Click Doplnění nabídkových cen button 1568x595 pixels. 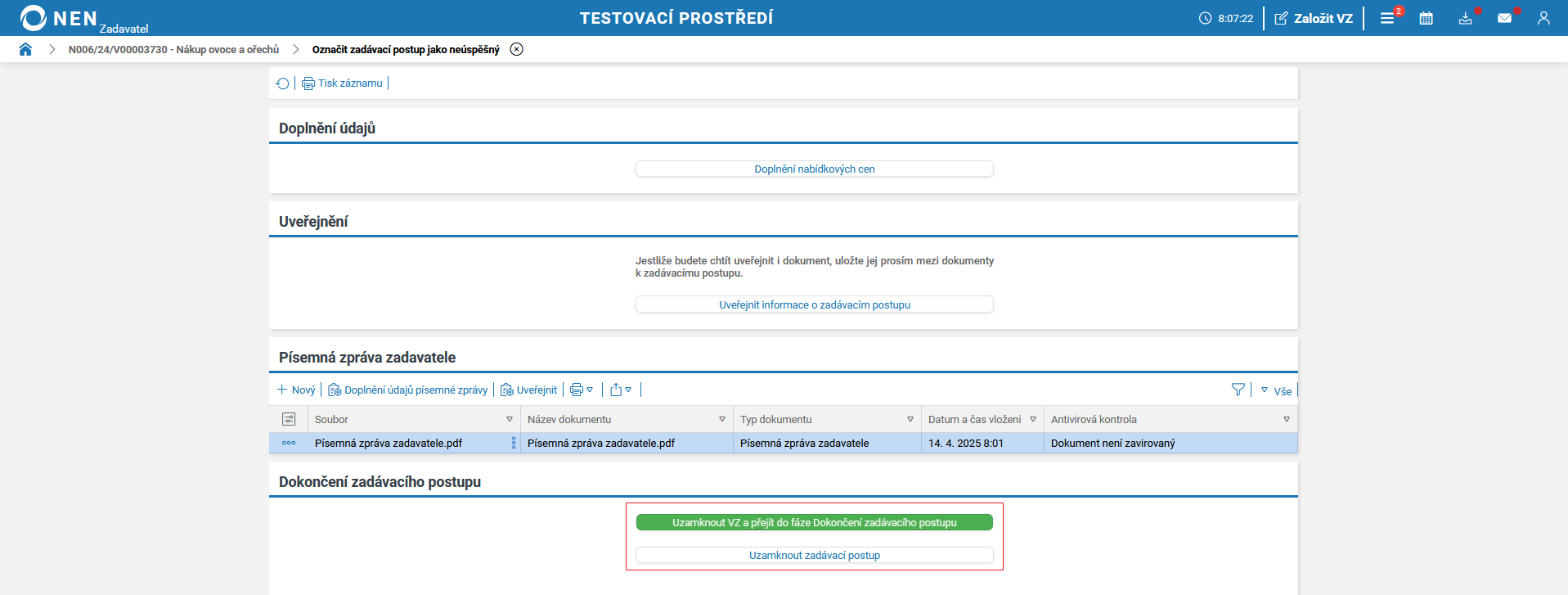point(814,169)
